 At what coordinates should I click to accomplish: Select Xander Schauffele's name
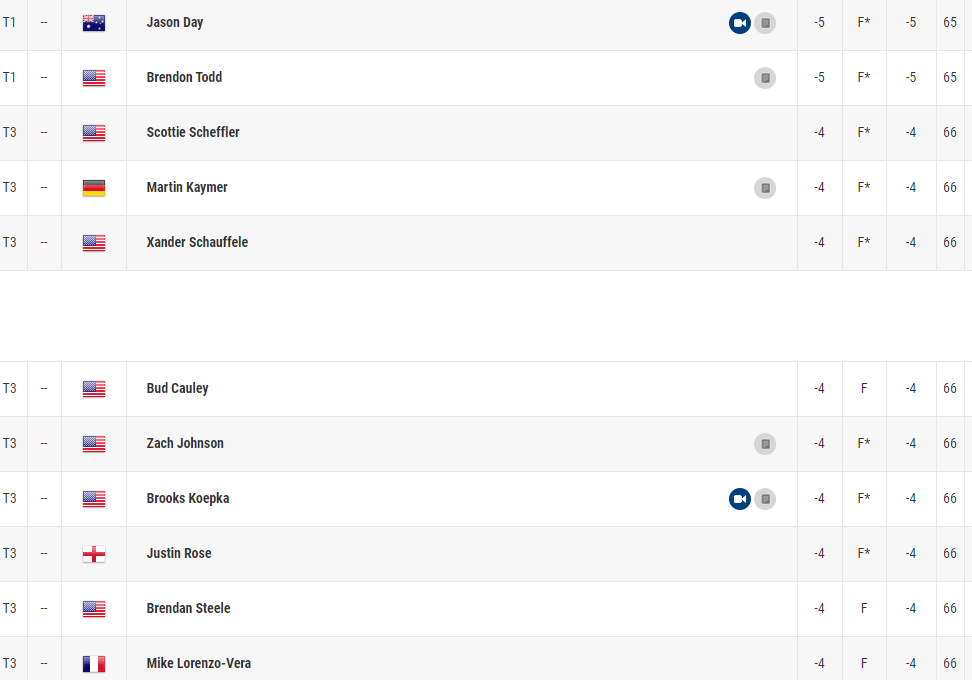197,243
